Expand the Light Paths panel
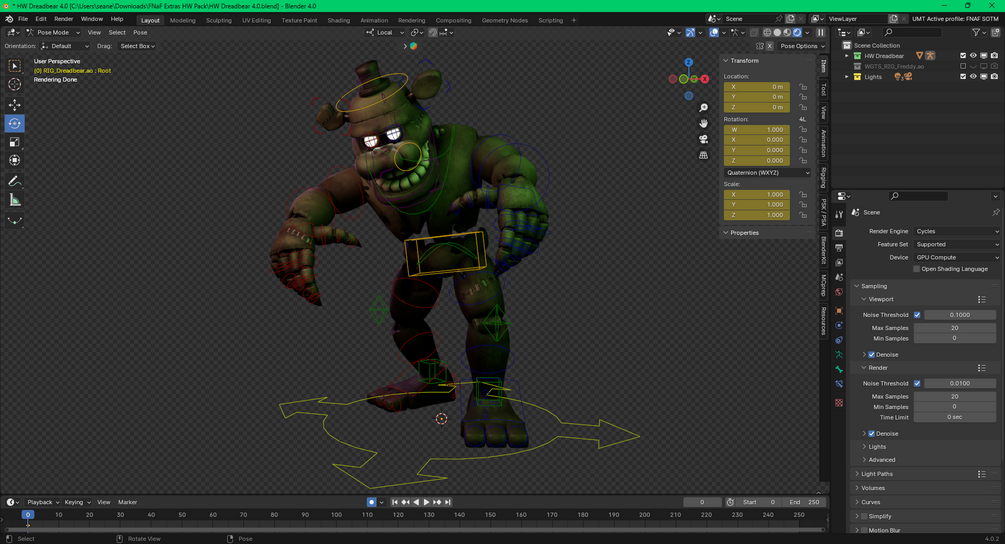 point(877,474)
